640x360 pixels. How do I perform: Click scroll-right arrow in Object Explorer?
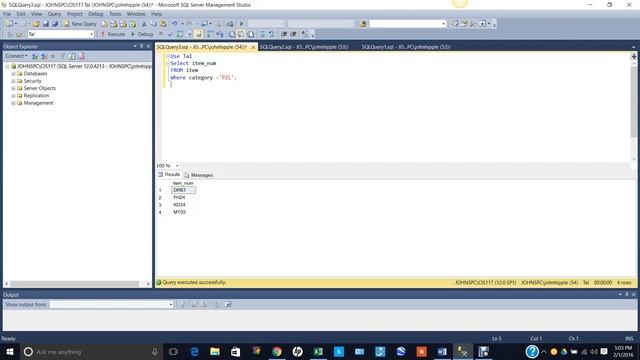click(148, 284)
